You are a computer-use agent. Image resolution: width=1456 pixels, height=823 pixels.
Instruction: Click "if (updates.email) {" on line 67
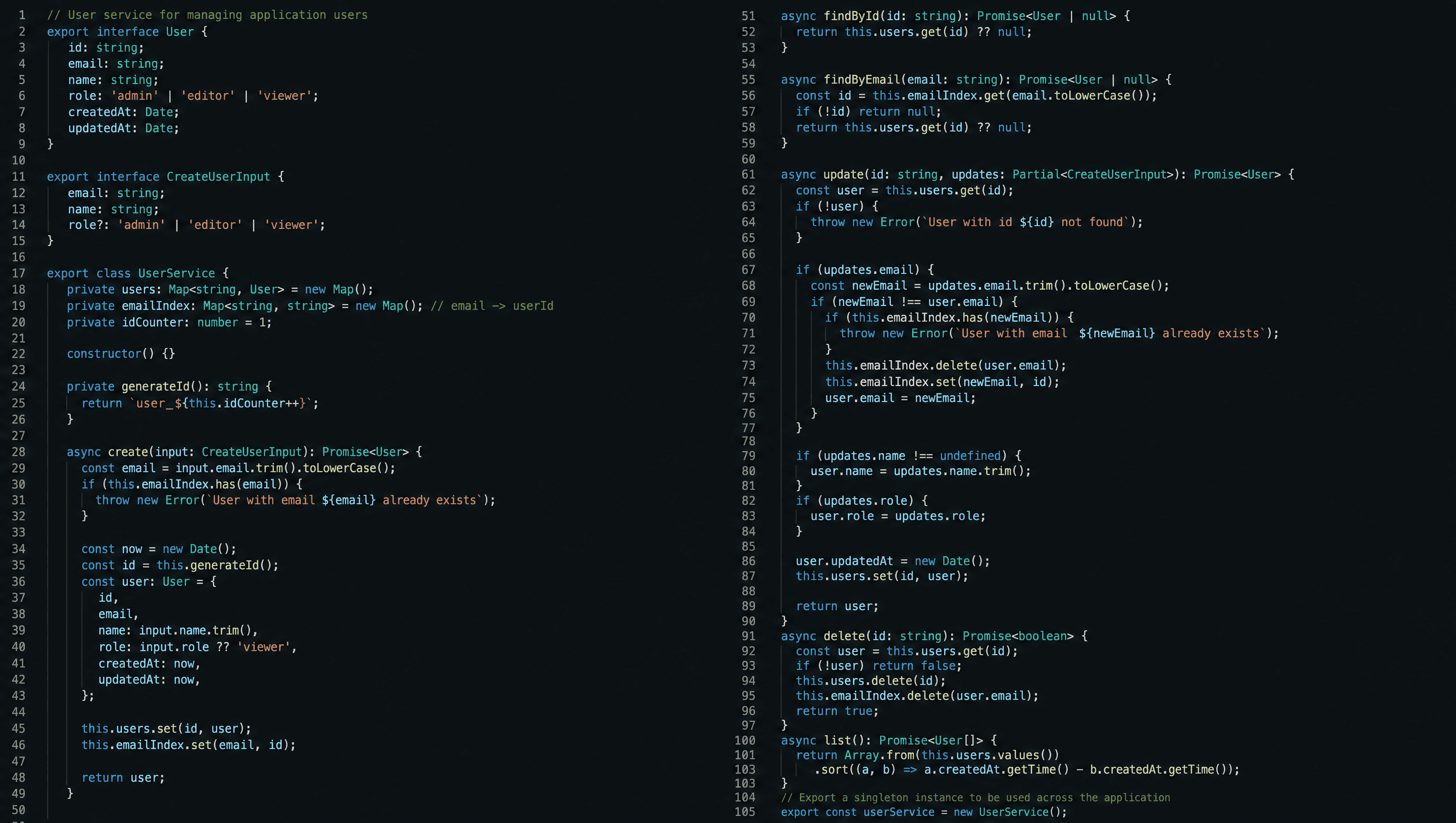coord(865,270)
